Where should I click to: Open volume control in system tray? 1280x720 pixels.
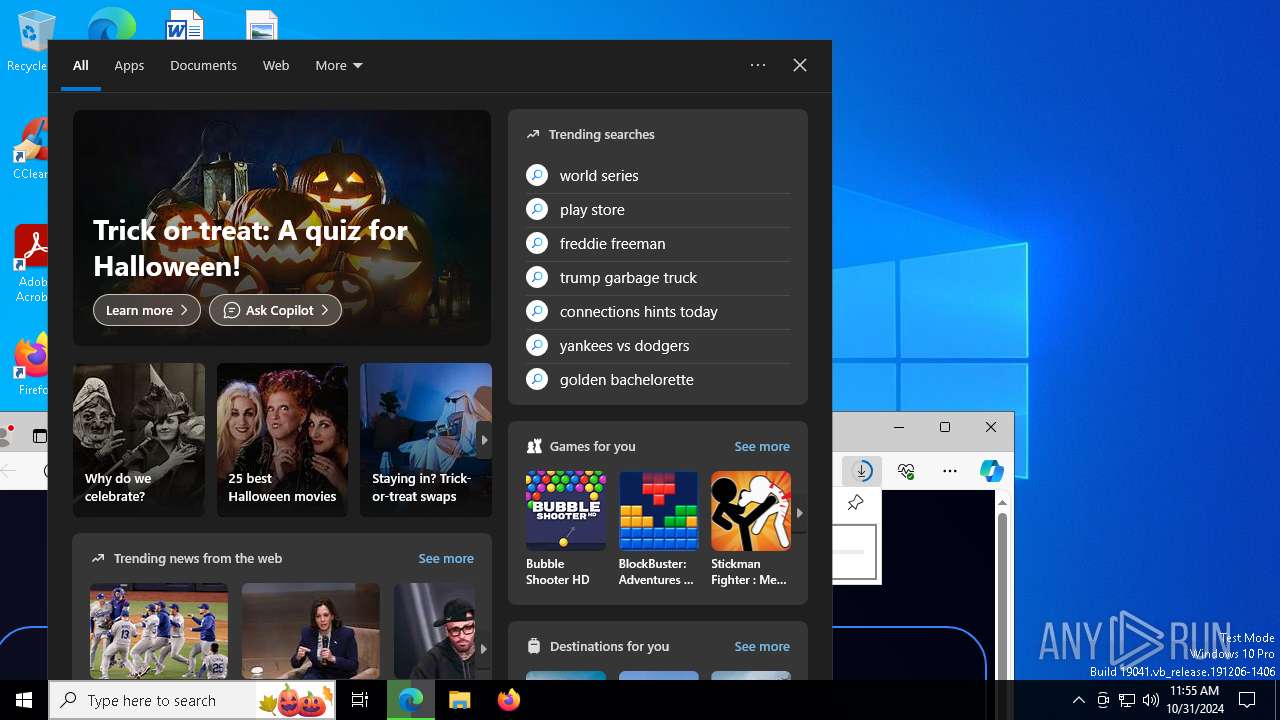pos(1151,700)
